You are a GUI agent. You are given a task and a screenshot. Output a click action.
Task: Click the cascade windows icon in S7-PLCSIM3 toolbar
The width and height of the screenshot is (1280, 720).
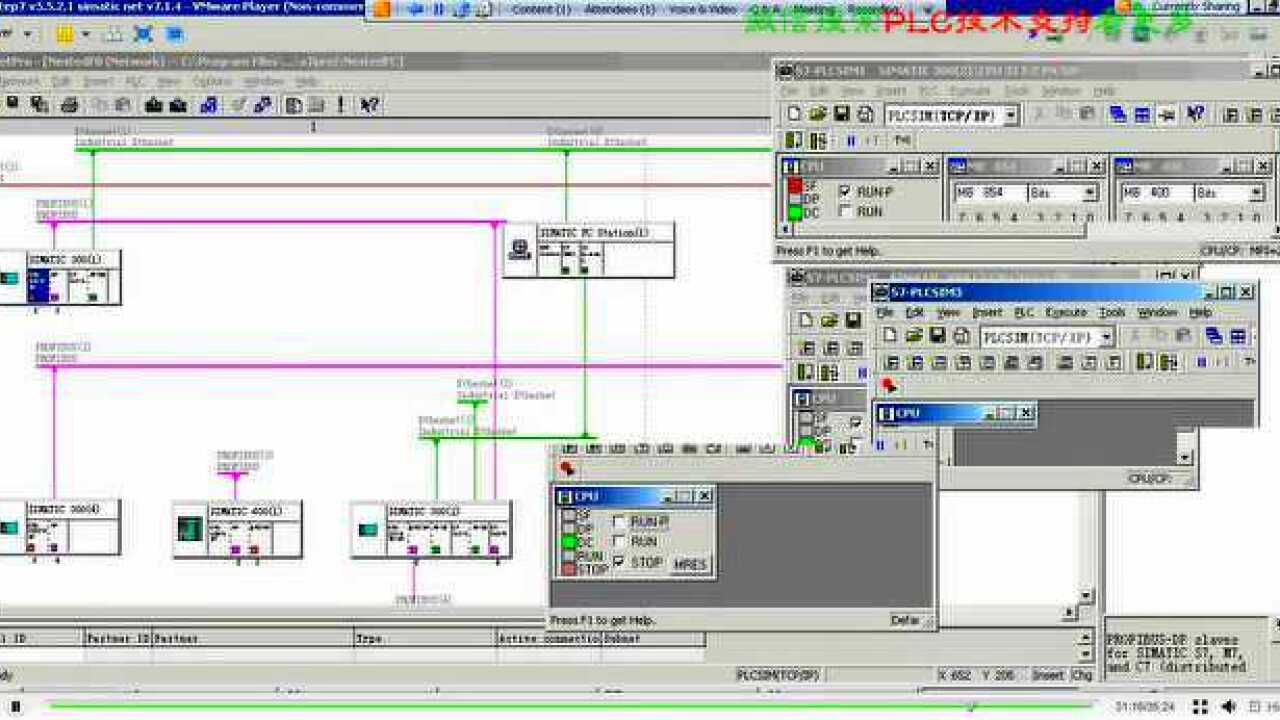1214,337
